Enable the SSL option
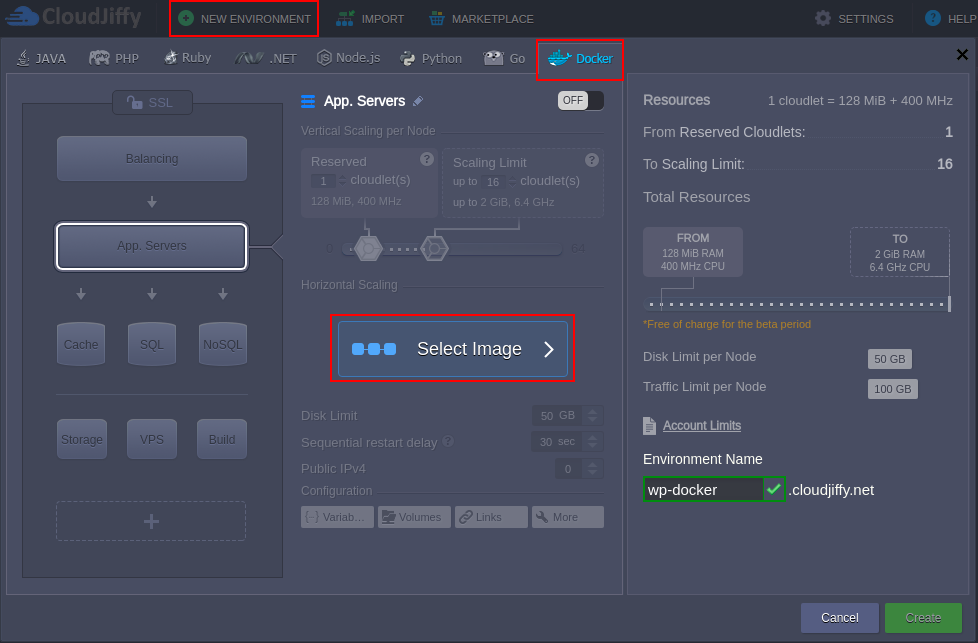This screenshot has height=643, width=978. [x=152, y=102]
